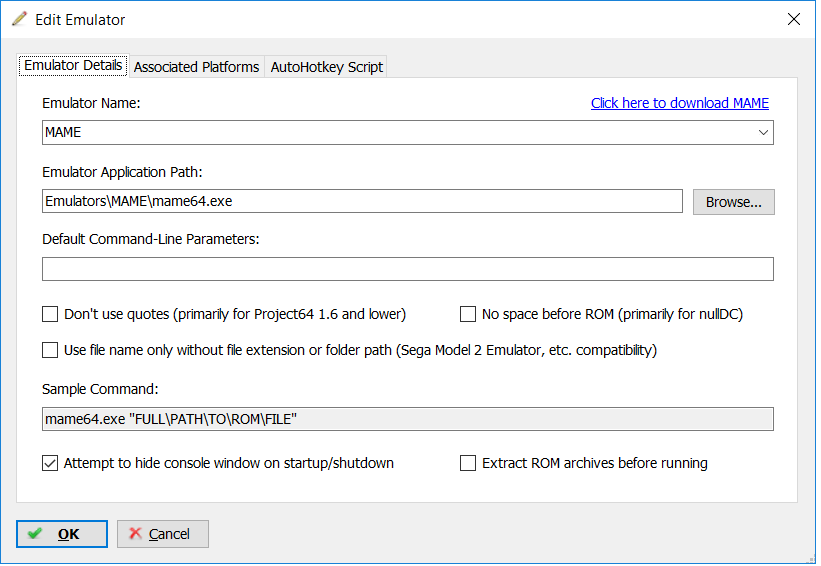The width and height of the screenshot is (821, 566).
Task: Click the Sample Command text box
Action: (x=408, y=419)
